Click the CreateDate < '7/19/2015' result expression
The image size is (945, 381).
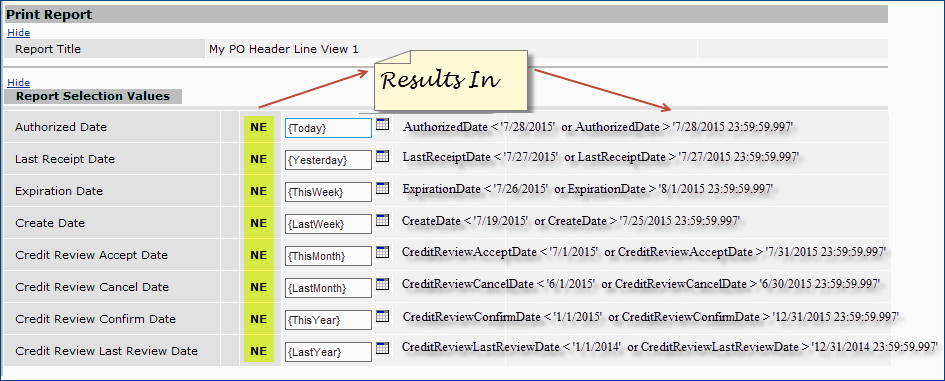click(571, 221)
